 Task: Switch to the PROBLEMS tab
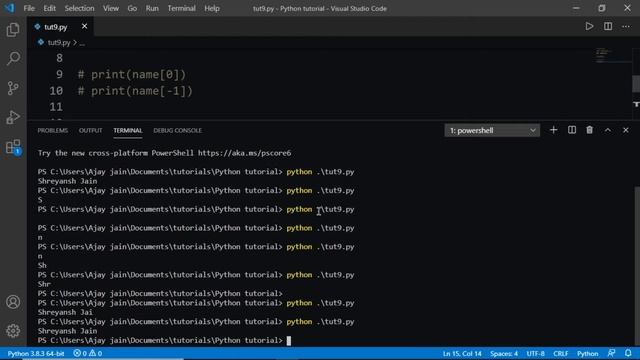(x=53, y=131)
